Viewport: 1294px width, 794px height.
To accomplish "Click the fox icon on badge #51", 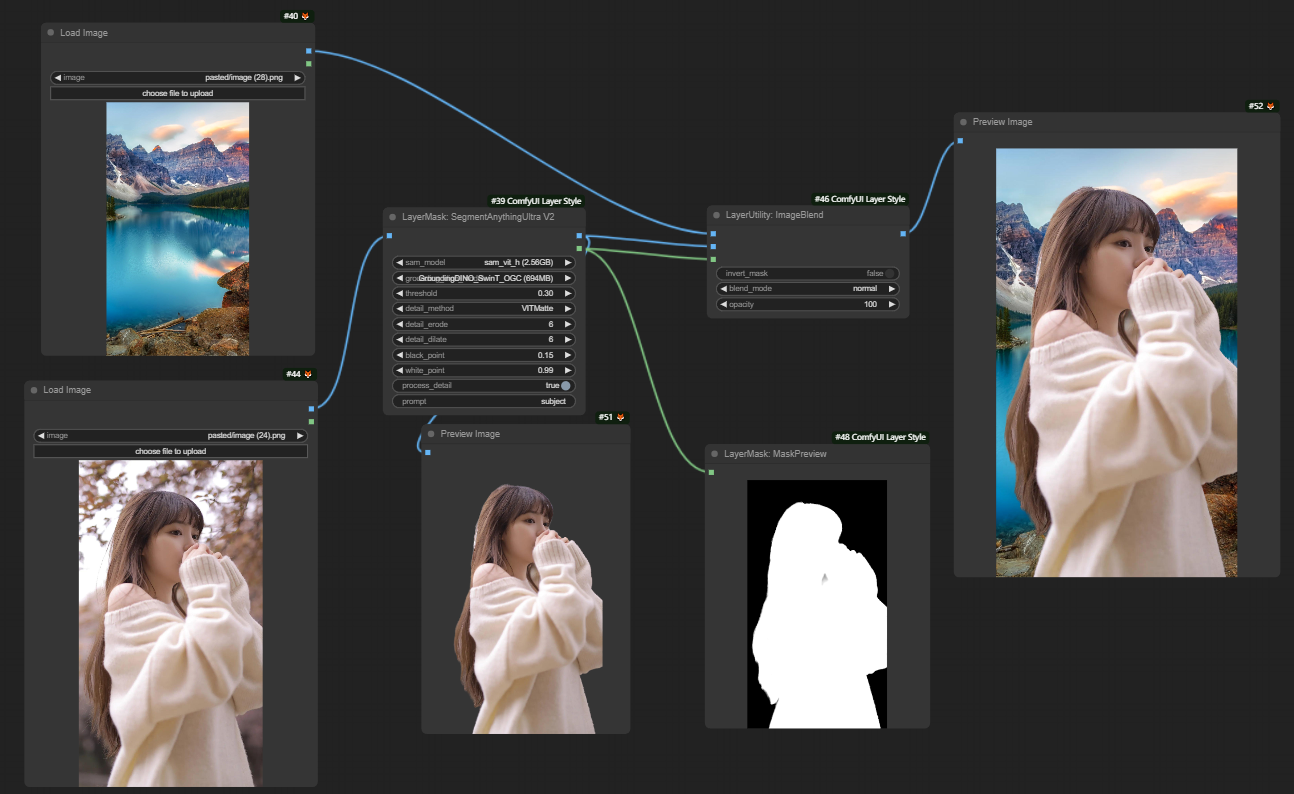I will pyautogui.click(x=620, y=417).
